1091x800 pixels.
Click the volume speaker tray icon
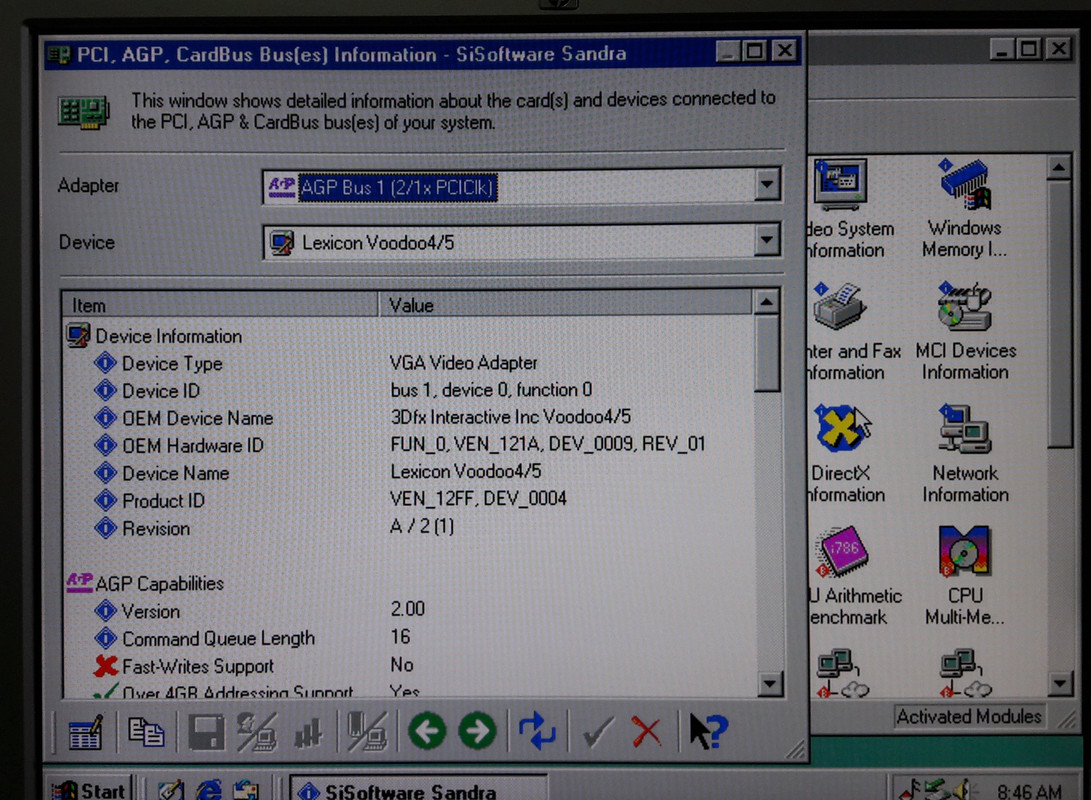point(962,790)
